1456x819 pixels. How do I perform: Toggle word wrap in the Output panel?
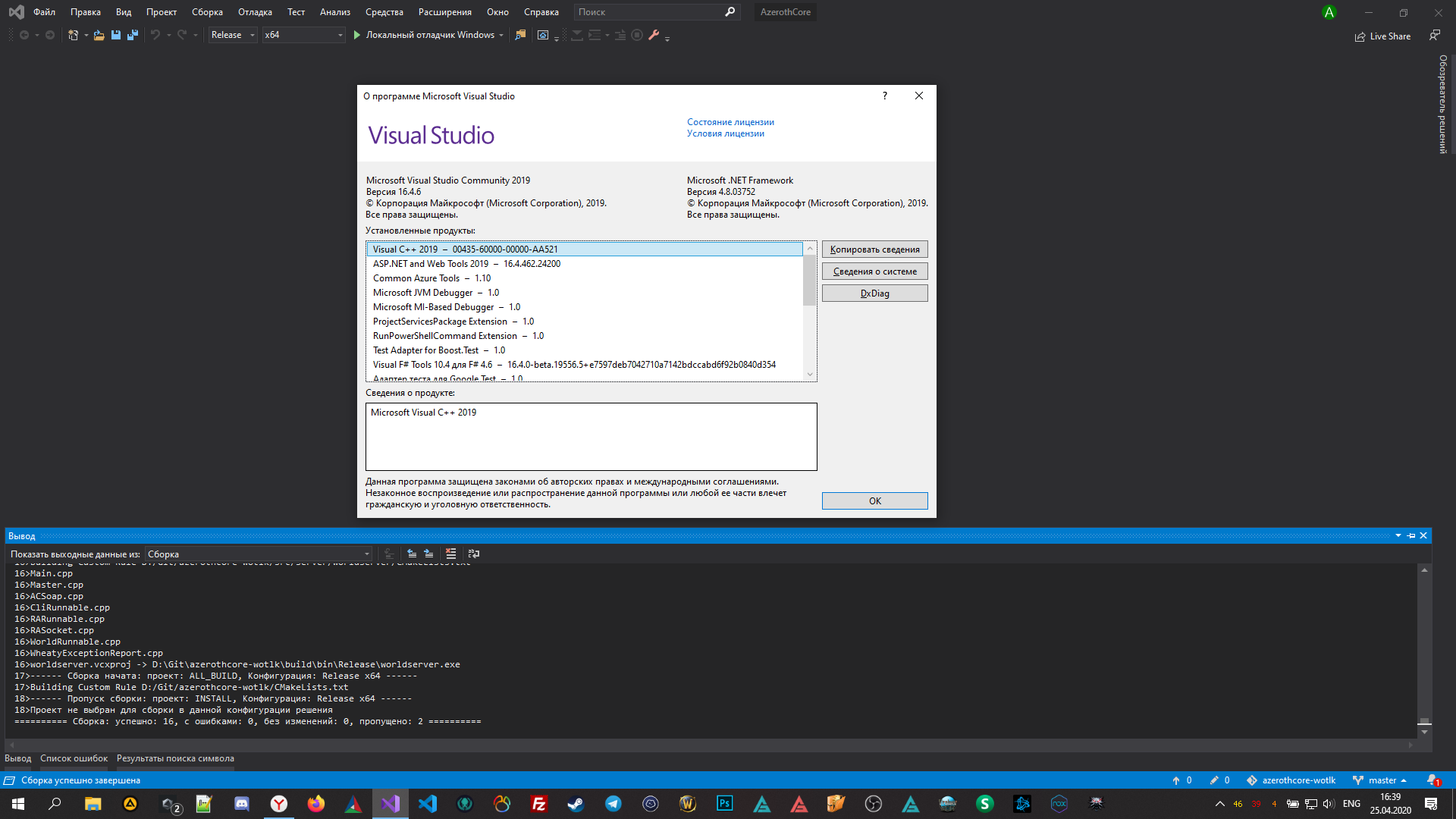[474, 554]
